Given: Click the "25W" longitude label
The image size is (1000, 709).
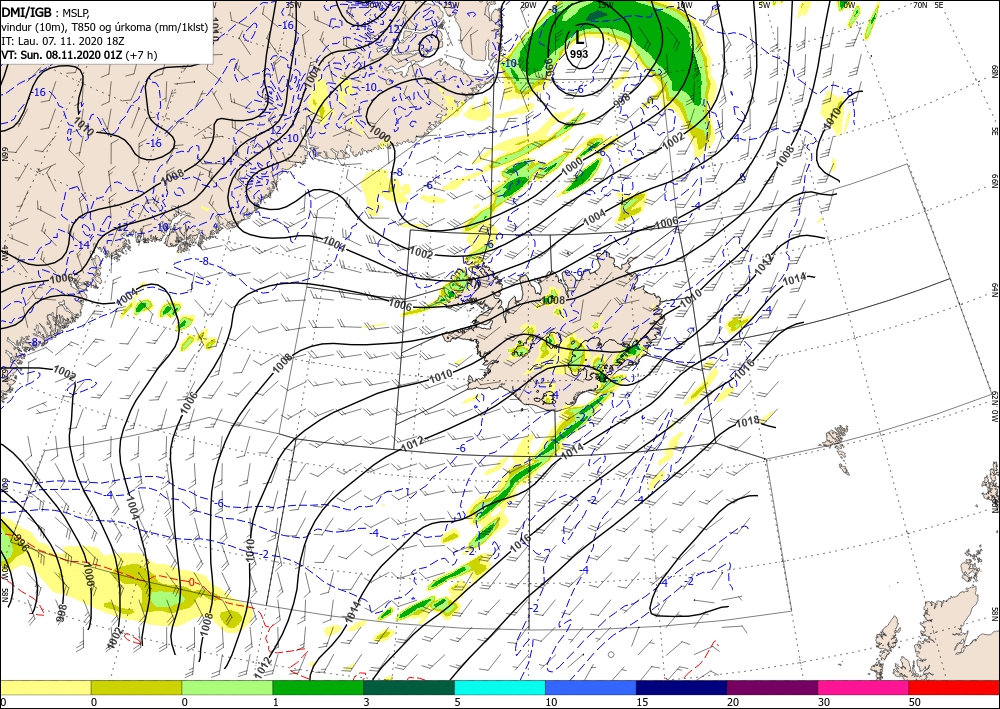Looking at the screenshot, I should (450, 4).
